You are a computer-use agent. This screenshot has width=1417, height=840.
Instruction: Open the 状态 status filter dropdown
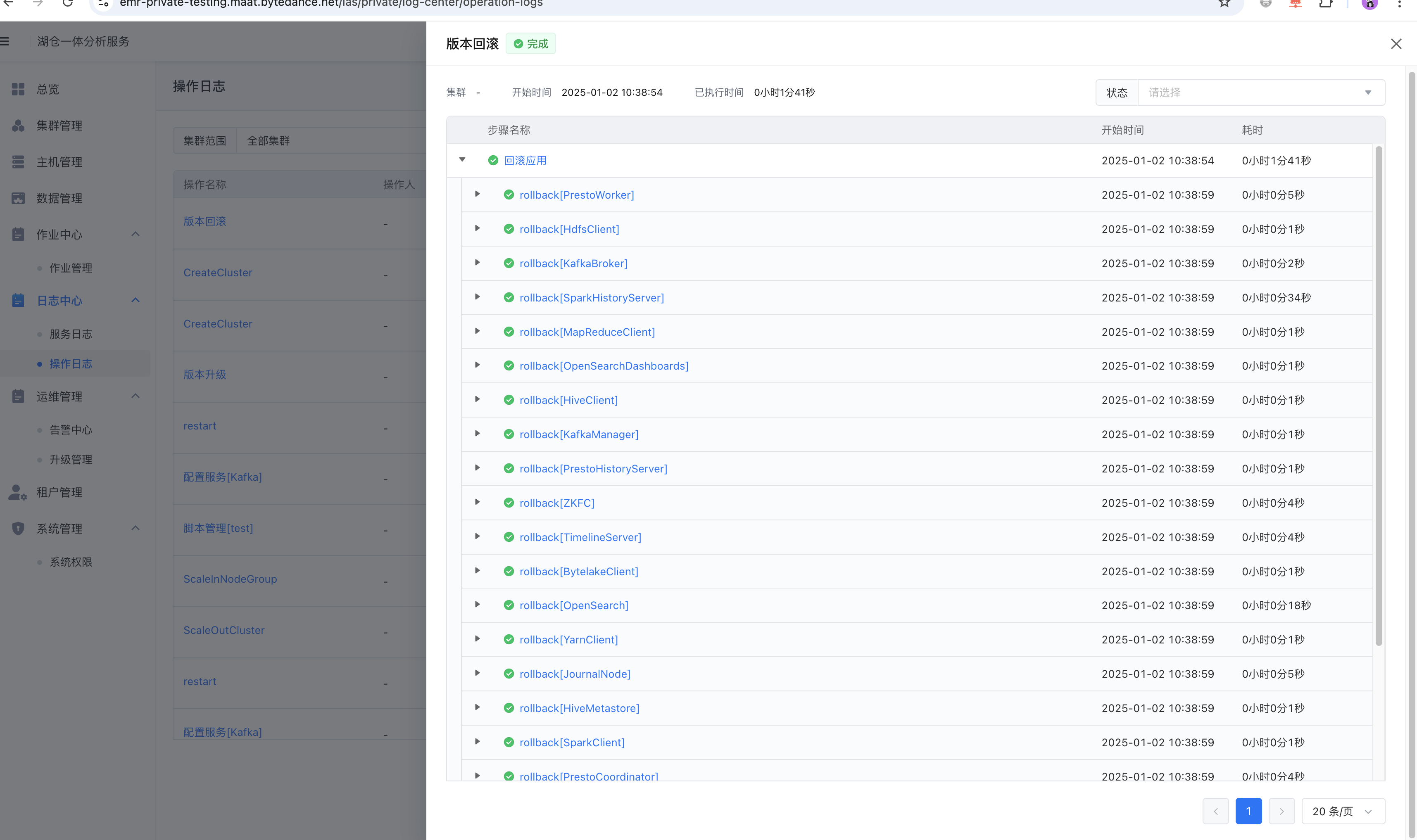pyautogui.click(x=1261, y=92)
